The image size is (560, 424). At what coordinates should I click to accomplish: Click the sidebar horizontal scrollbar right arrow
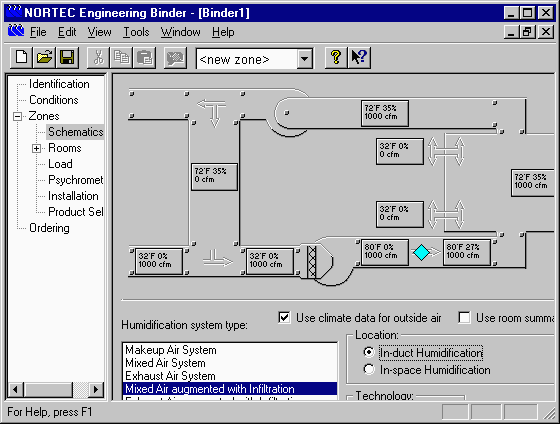click(x=95, y=389)
